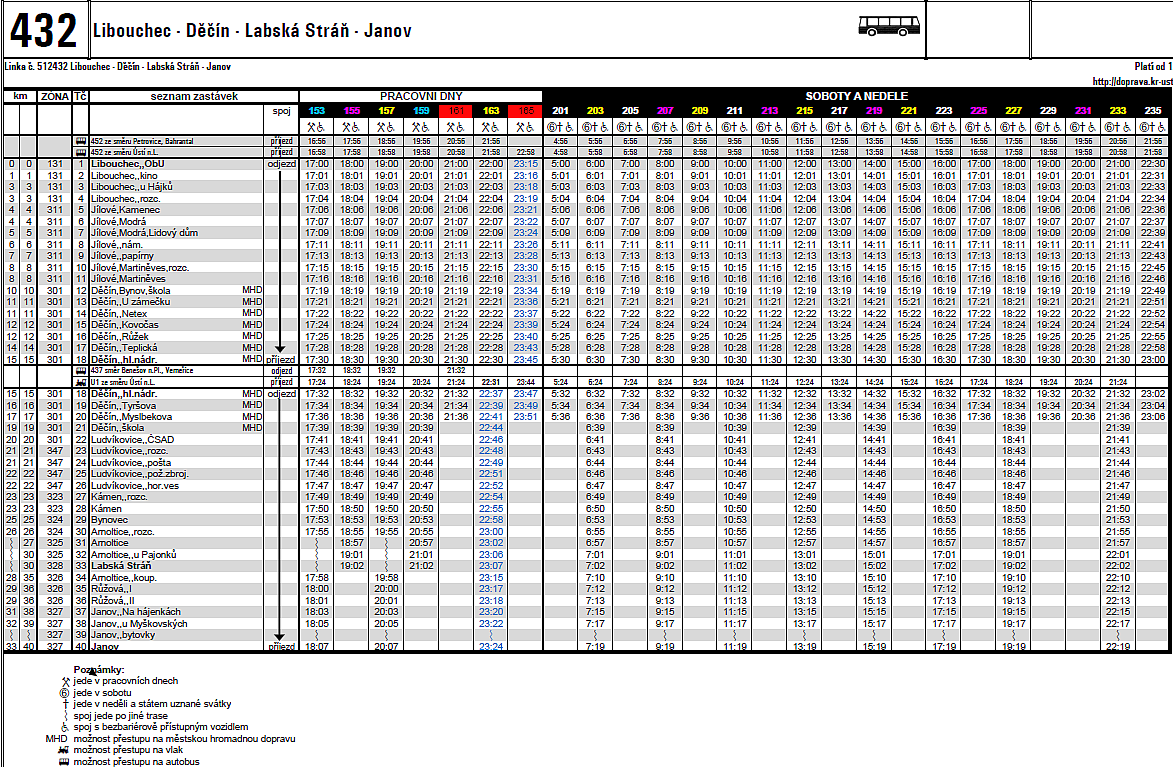Click the circled 6 icon beside 'jede v sobotu'
This screenshot has width=1173, height=767.
(64, 693)
